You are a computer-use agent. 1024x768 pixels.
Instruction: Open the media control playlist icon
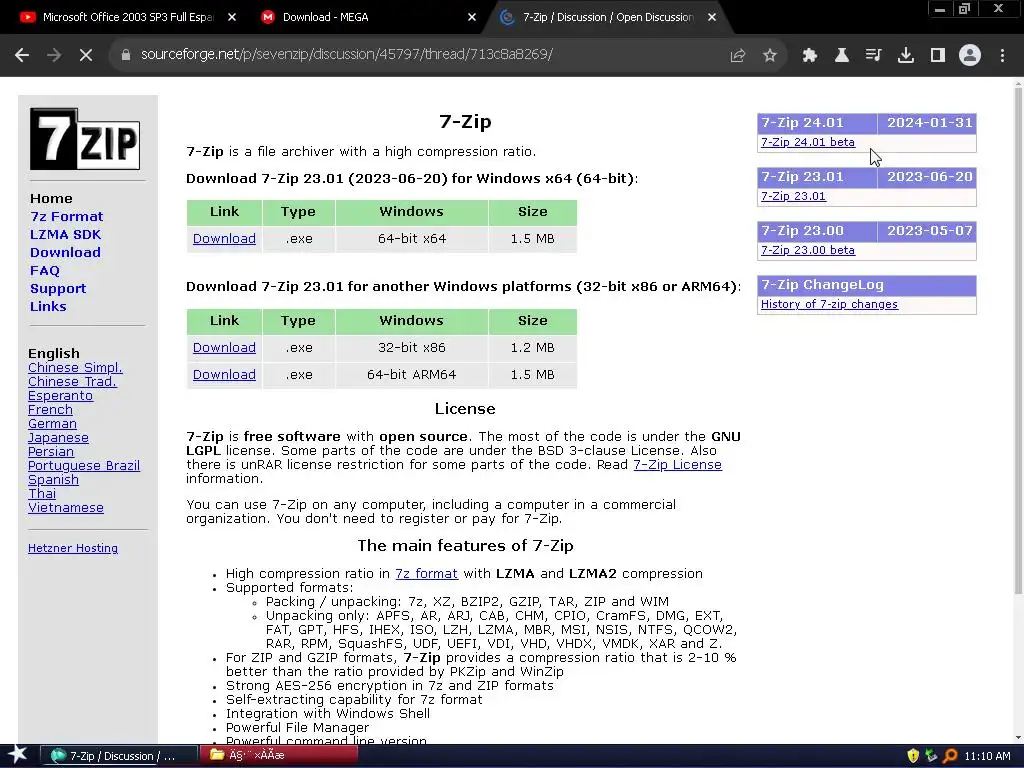pos(873,55)
